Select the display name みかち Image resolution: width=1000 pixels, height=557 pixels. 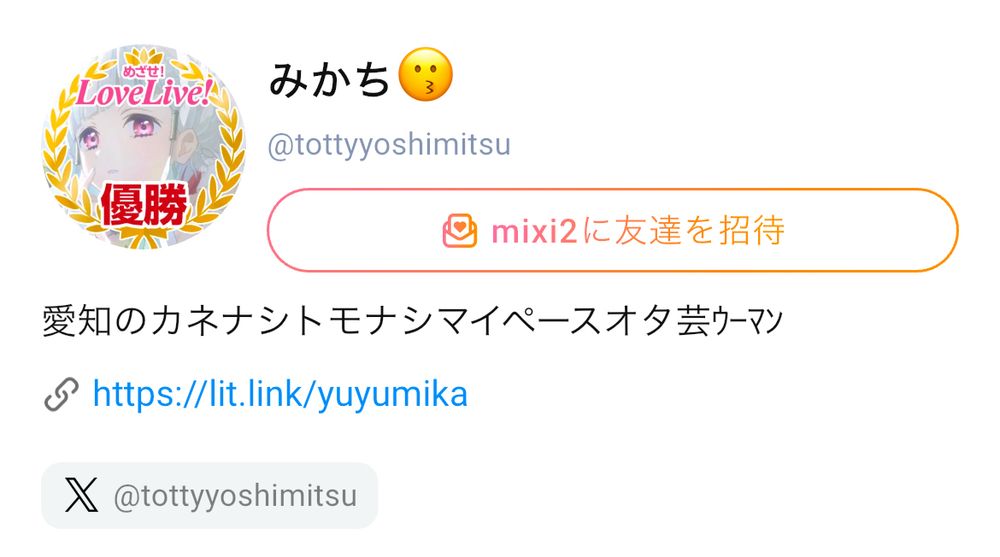click(328, 79)
